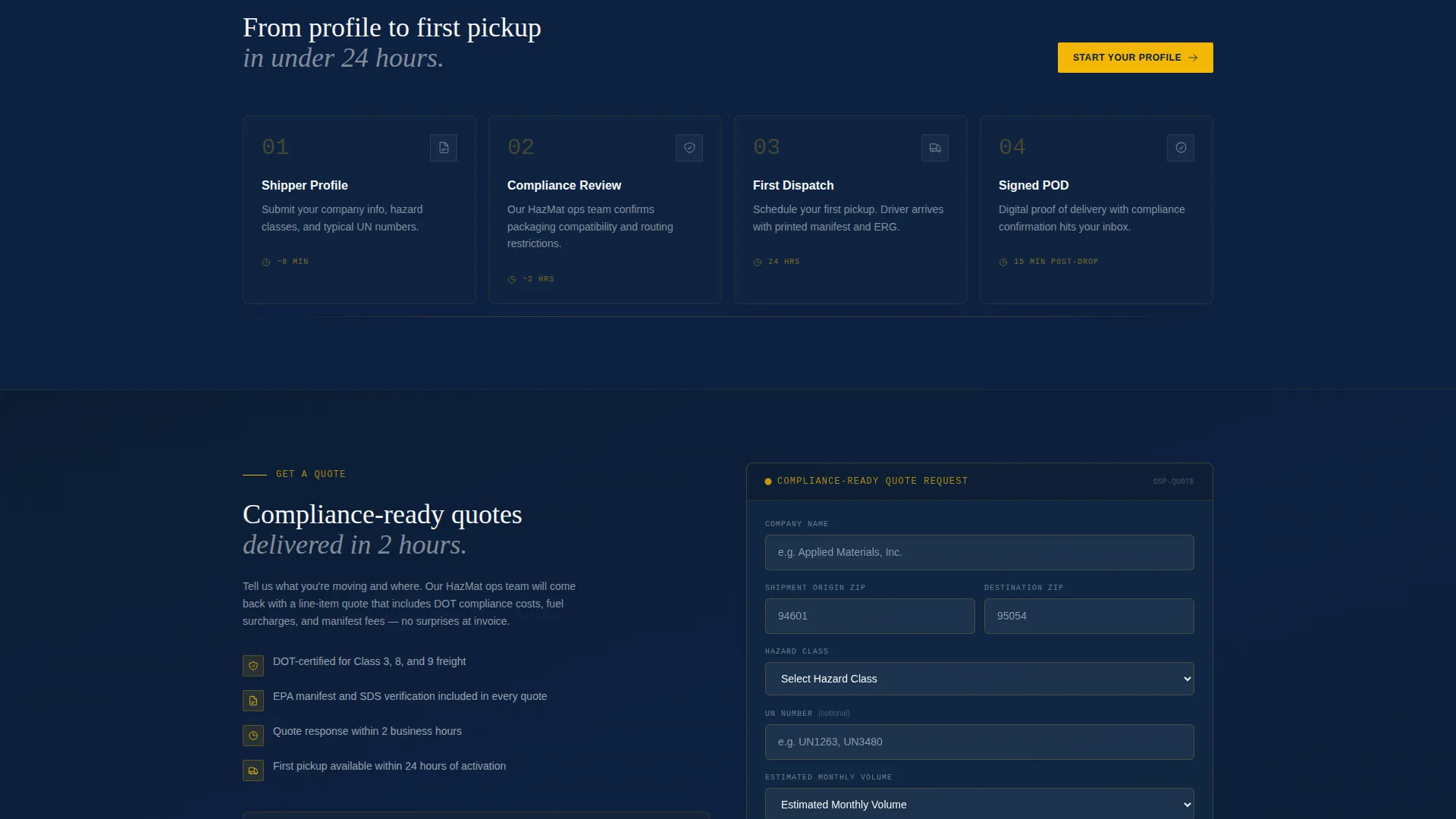This screenshot has height=819, width=1456.
Task: Click 'DOT-certified for Class 3, 8, and 9 freight'
Action: (x=369, y=661)
